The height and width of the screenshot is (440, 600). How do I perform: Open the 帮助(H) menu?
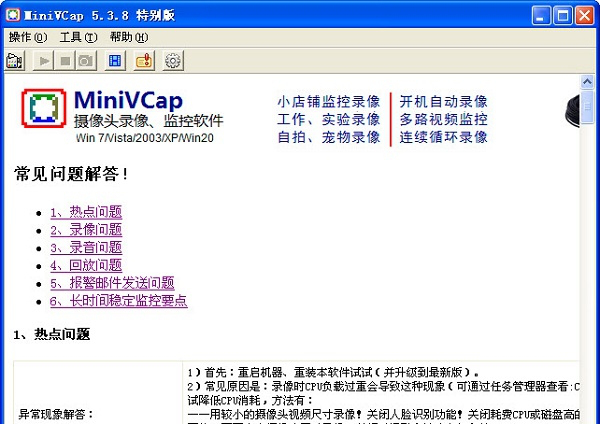click(129, 37)
